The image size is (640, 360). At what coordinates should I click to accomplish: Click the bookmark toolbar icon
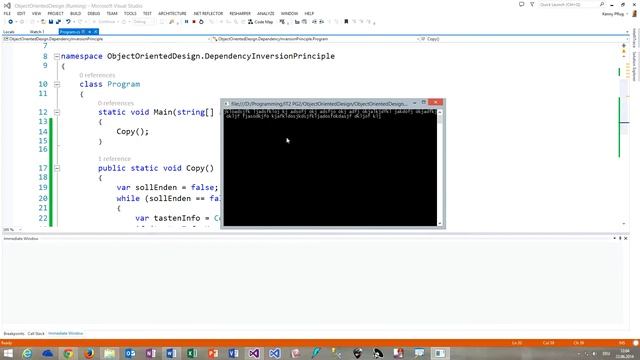coord(346,22)
